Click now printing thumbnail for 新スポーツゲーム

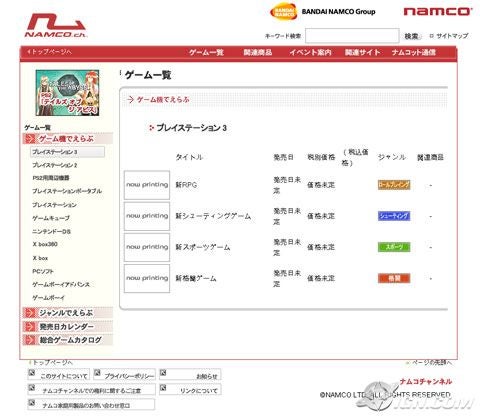coord(147,247)
